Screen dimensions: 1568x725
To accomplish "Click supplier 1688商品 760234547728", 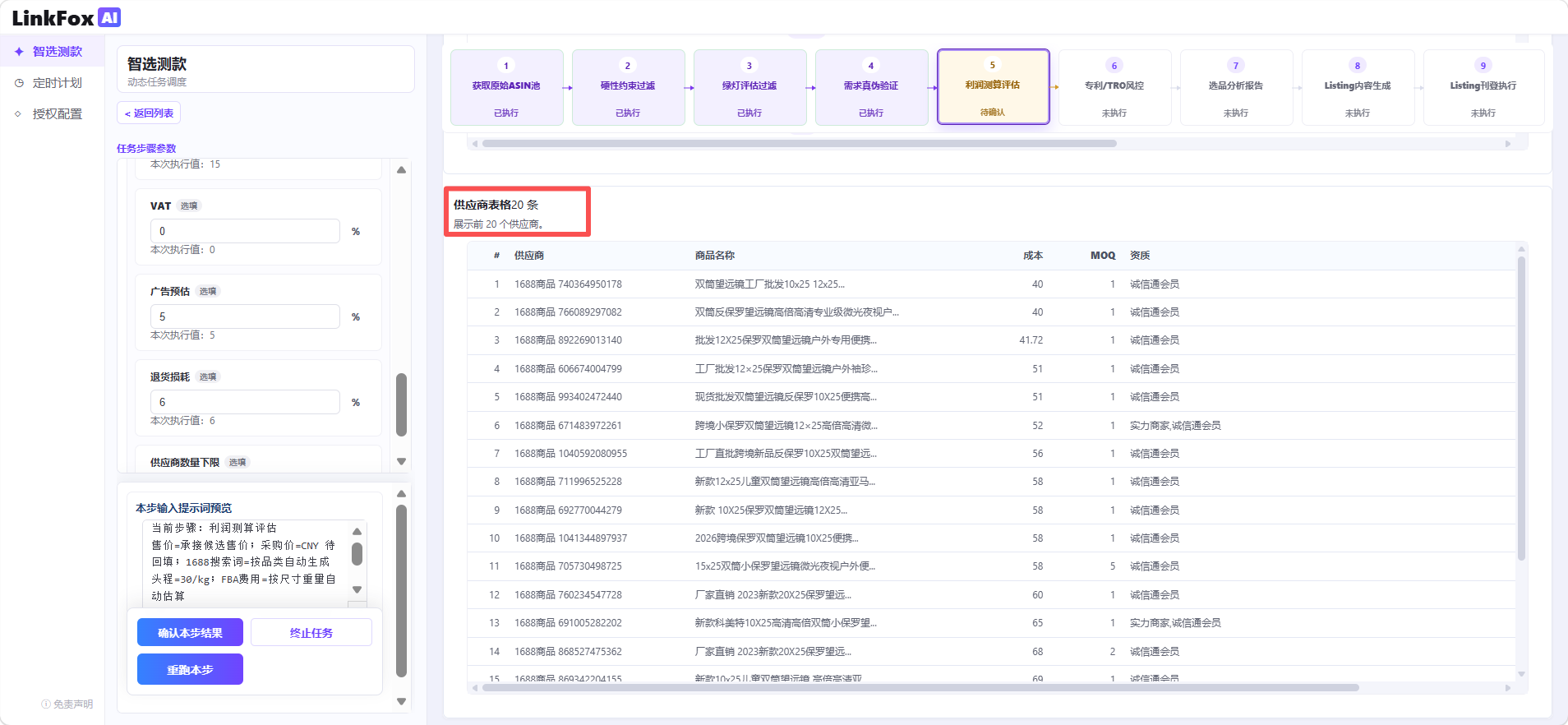I will [x=568, y=595].
